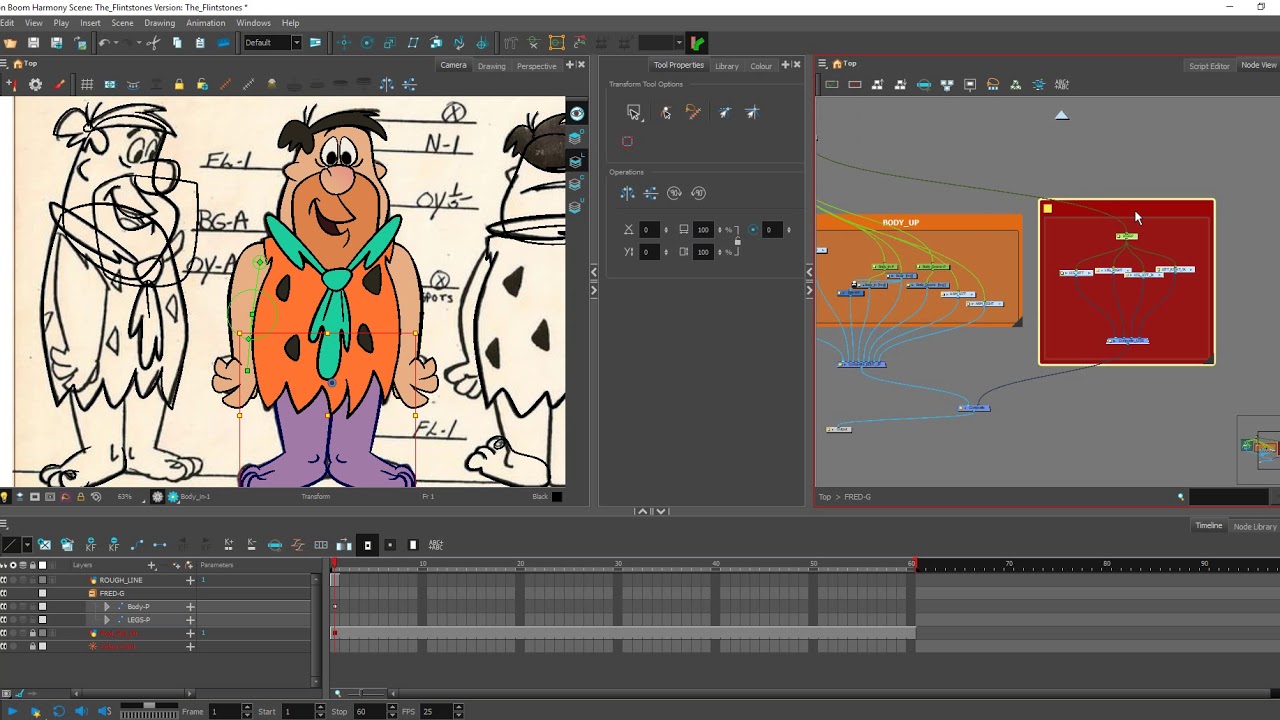This screenshot has width=1280, height=720.
Task: Click the Rotate 90 clockwise operation icon
Action: point(675,193)
